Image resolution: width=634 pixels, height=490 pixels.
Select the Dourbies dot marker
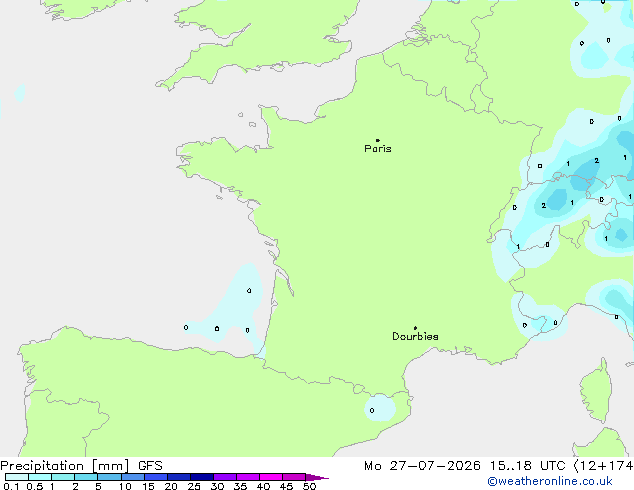click(415, 328)
